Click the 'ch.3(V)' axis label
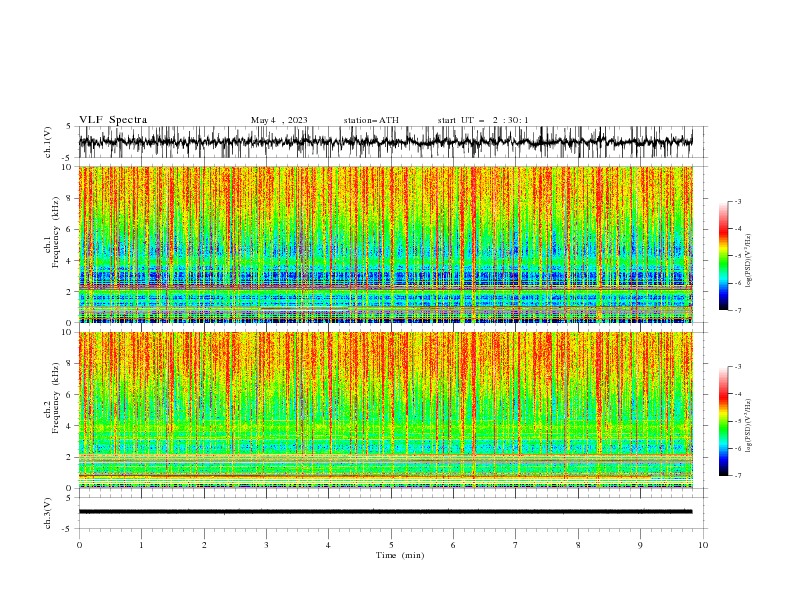 coord(48,513)
